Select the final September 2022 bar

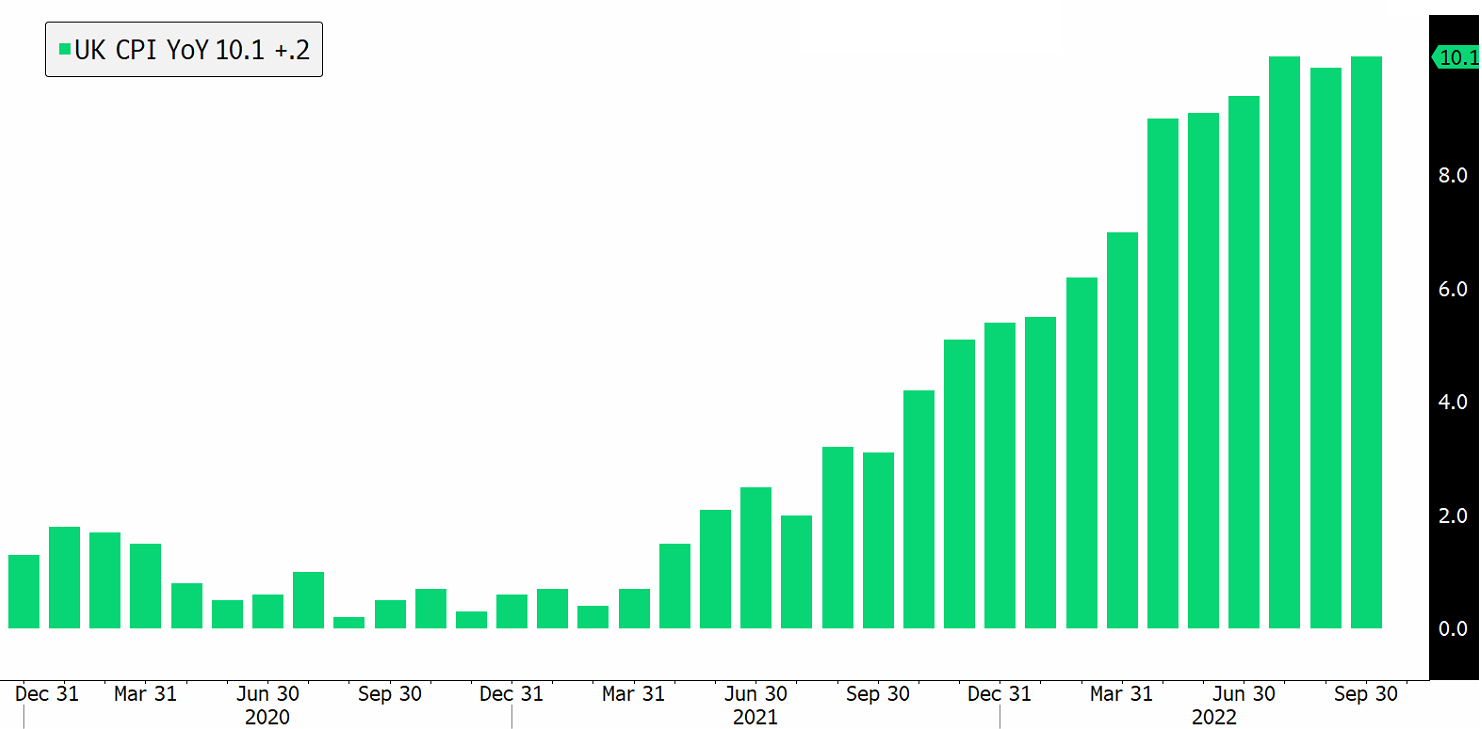click(x=1366, y=342)
